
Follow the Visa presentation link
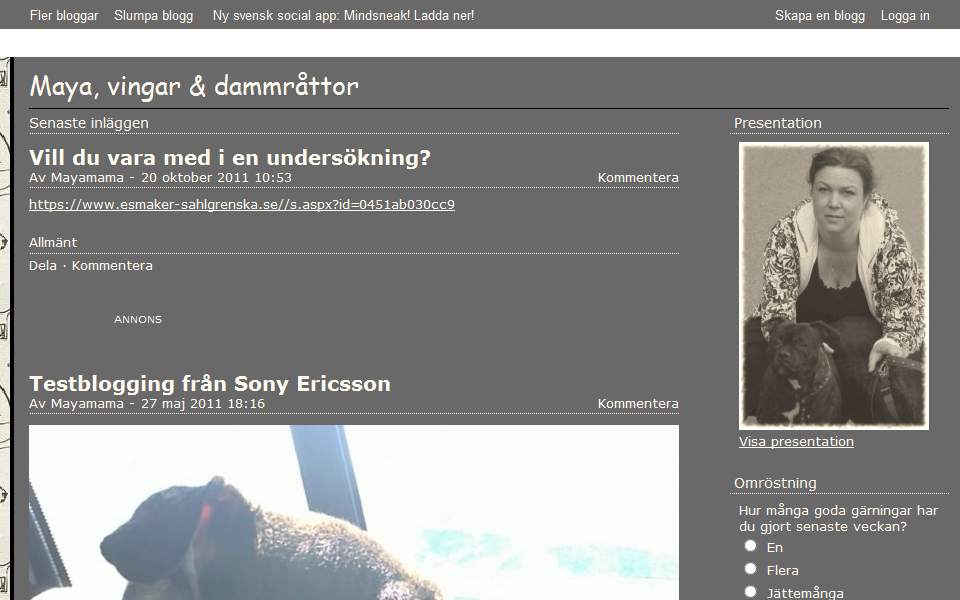[x=796, y=441]
